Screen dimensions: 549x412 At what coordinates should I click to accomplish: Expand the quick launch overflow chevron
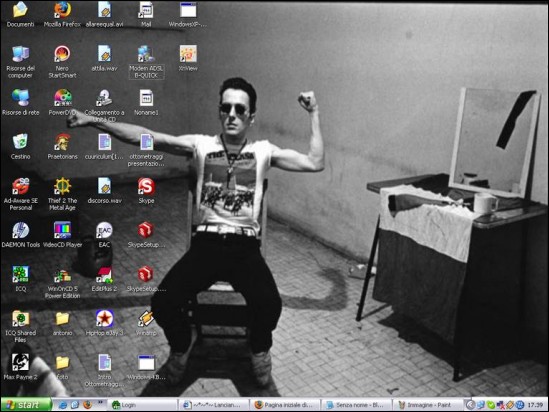point(100,403)
